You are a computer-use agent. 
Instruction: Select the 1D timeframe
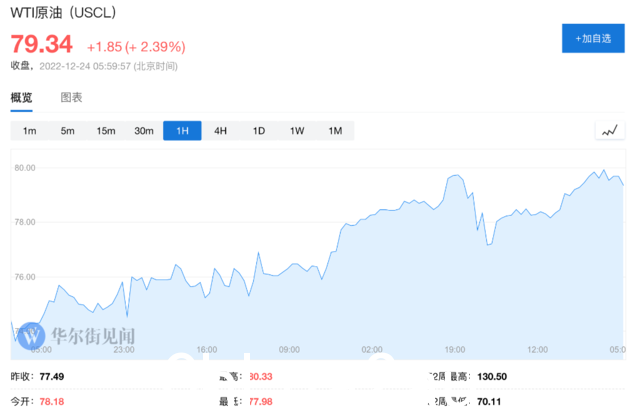coord(258,131)
